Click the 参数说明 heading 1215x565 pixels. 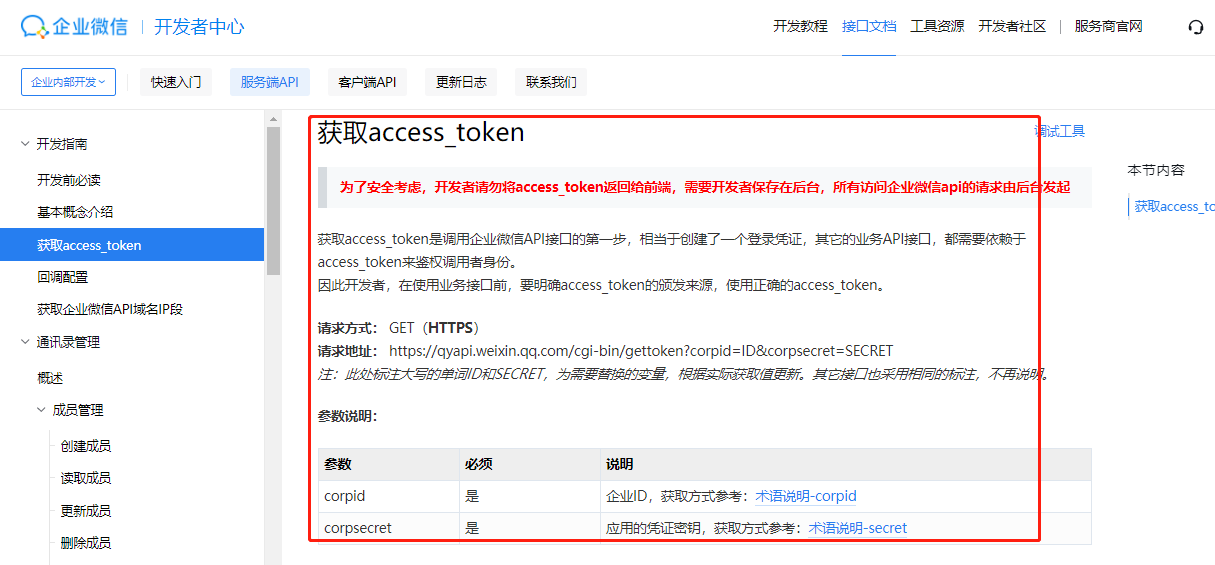coord(347,416)
